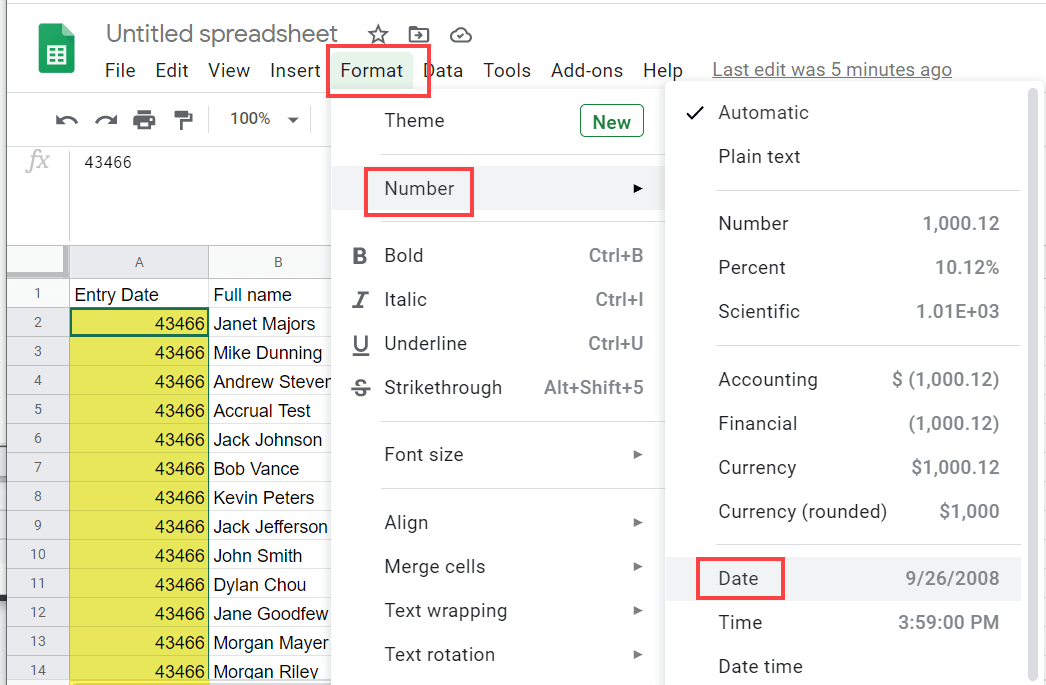Open the Tools menu
The width and height of the screenshot is (1046, 685).
tap(507, 71)
